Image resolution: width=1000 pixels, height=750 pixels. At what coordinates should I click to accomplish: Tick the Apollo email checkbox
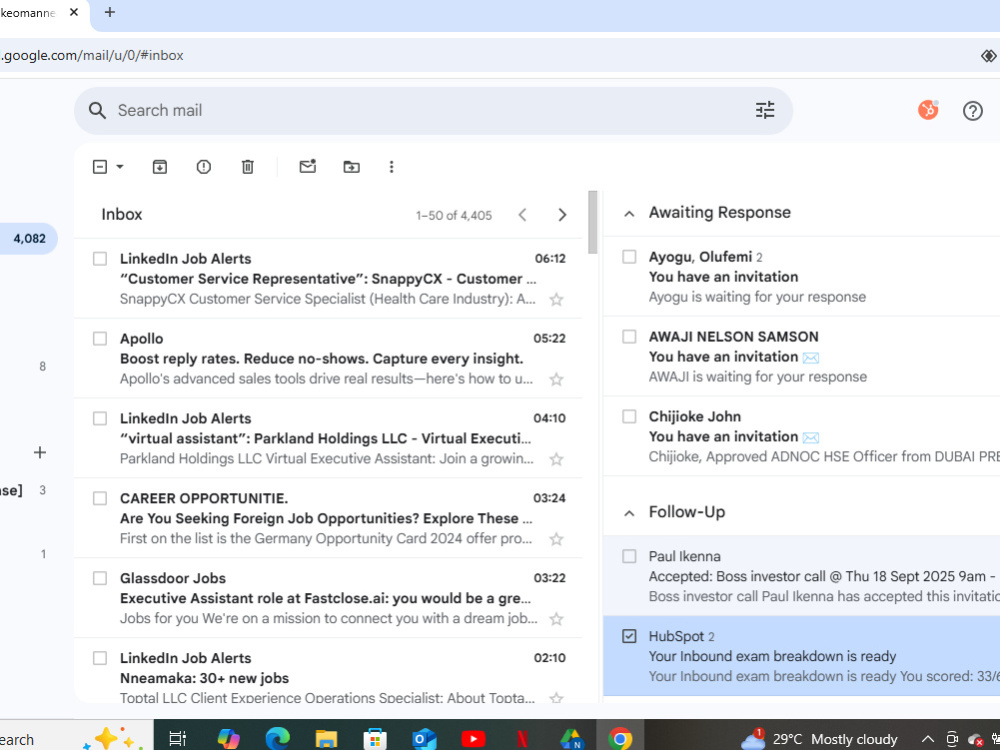[x=100, y=338]
